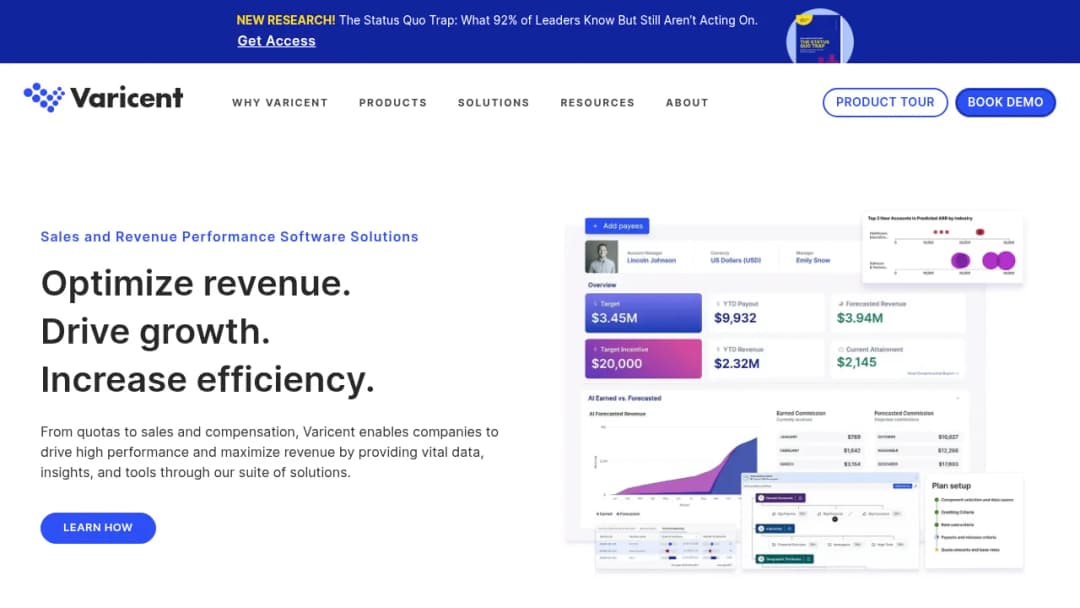Click the tagline Sales and Revenue Performance Software Solutions

[x=229, y=237]
